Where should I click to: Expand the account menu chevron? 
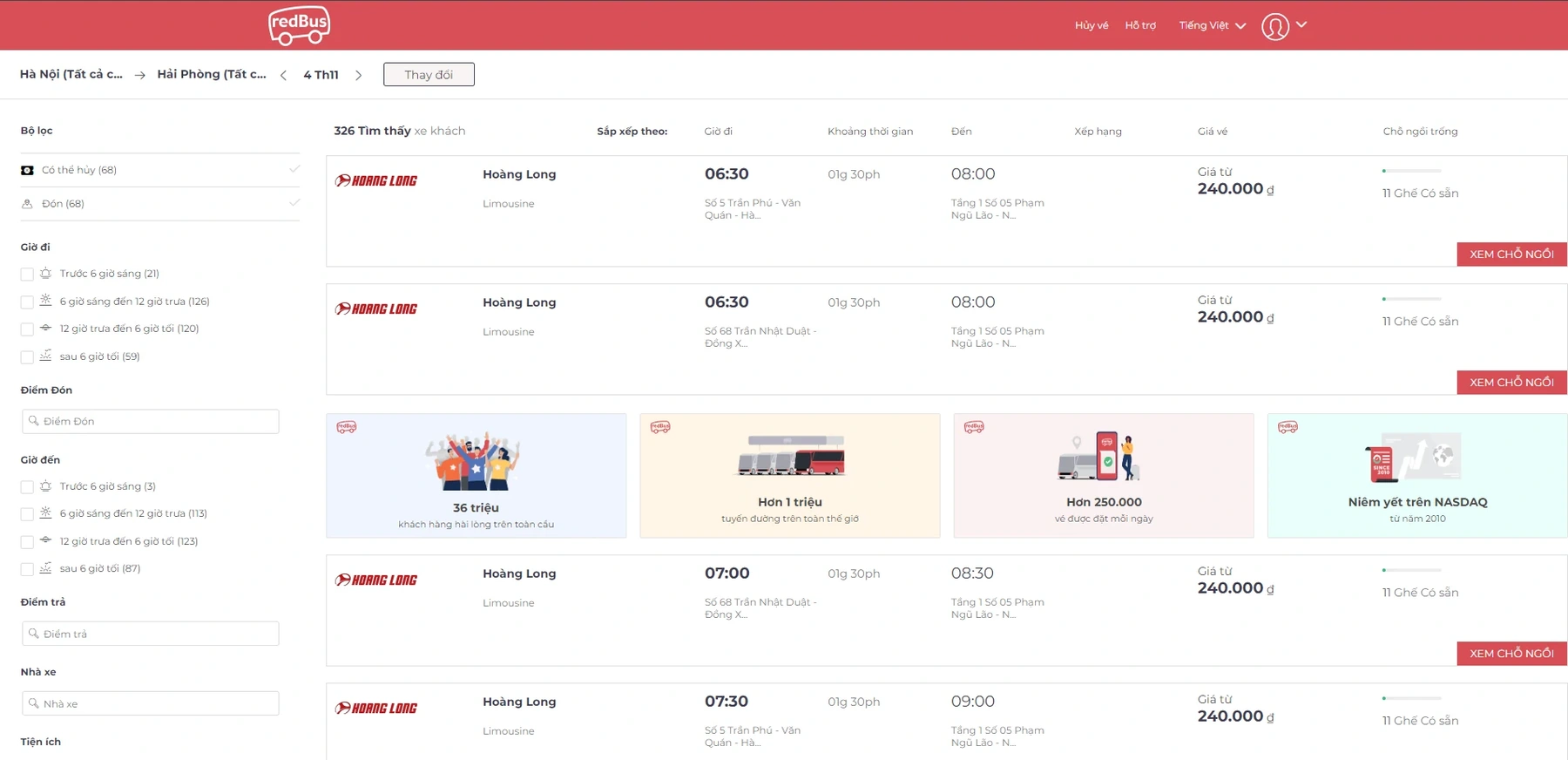click(x=1301, y=24)
